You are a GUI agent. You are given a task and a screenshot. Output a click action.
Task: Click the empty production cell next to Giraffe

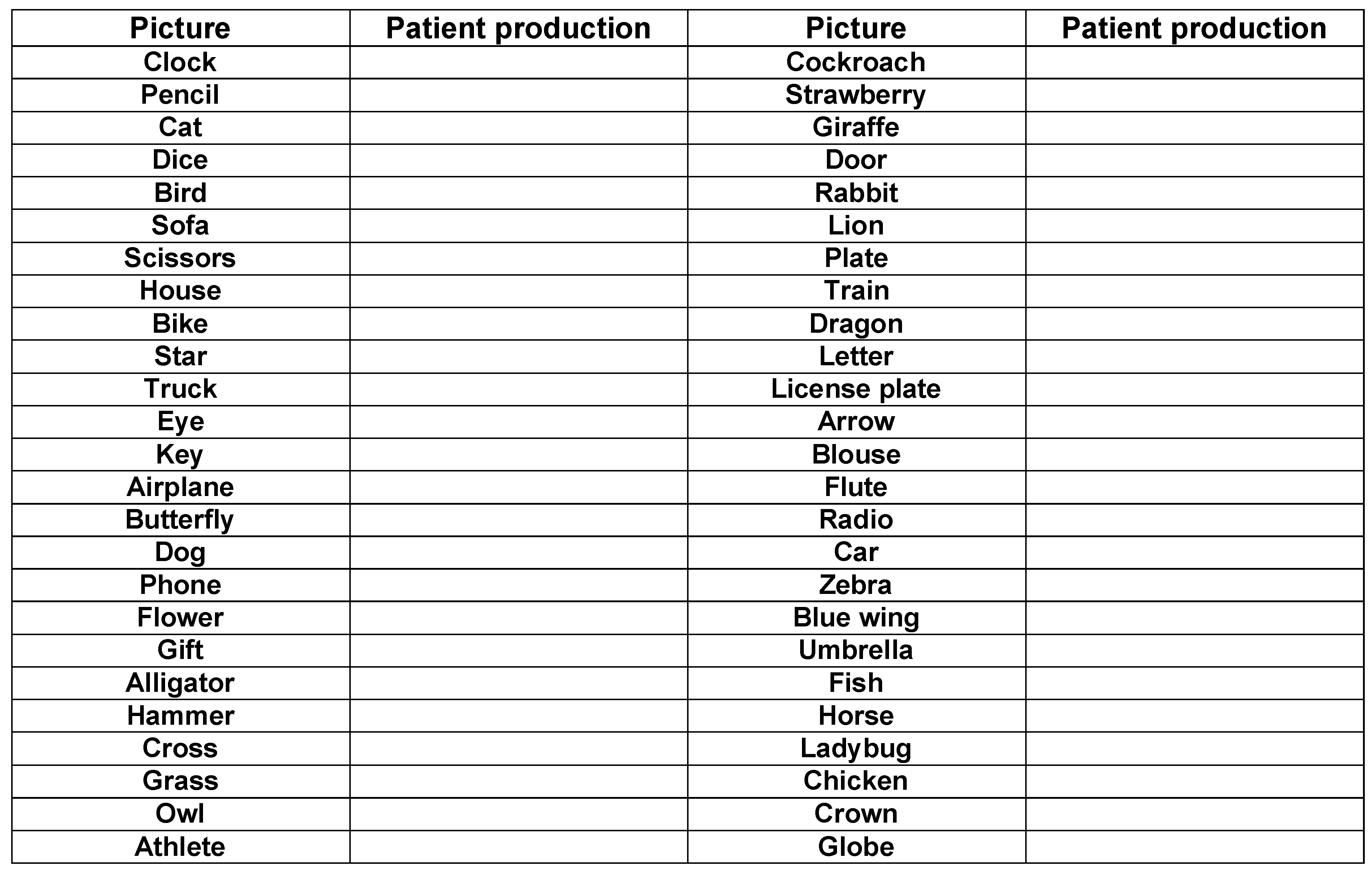tap(1194, 127)
